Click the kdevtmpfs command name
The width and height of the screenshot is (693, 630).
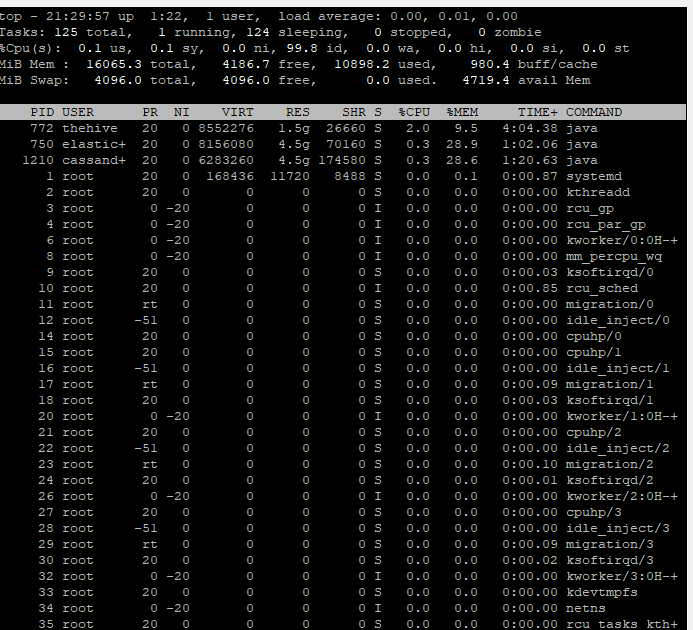point(602,592)
